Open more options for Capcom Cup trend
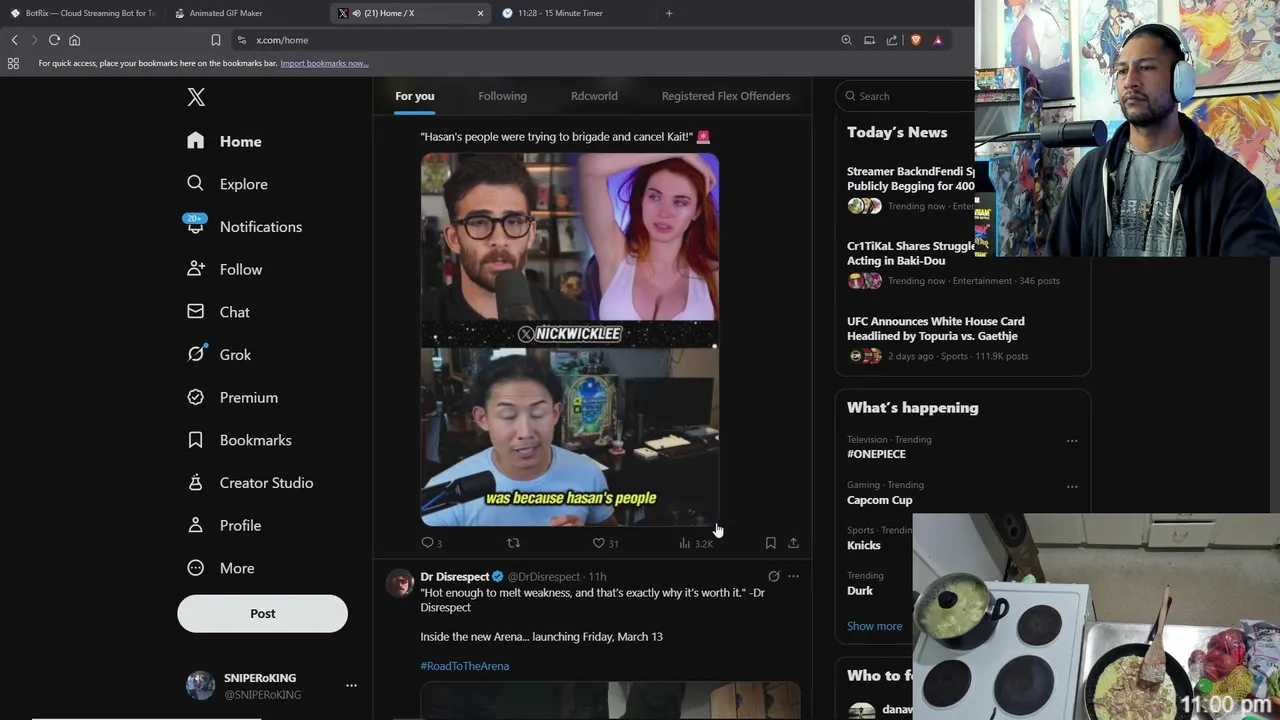1280x720 pixels. [1072, 487]
